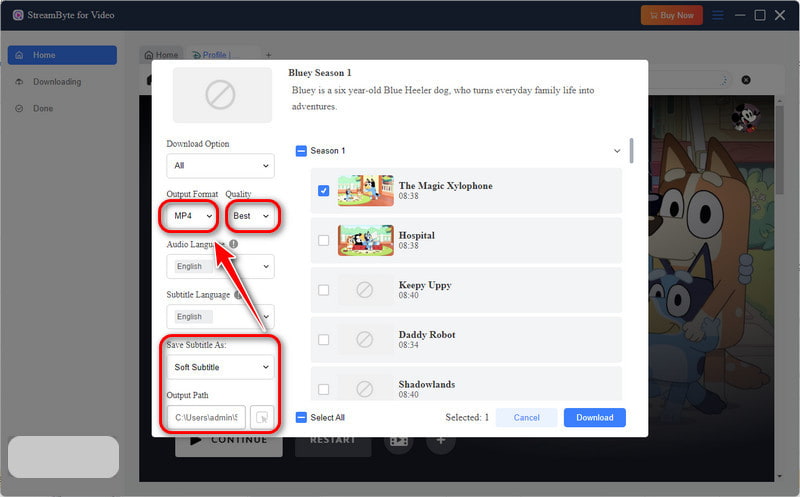The width and height of the screenshot is (800, 497).
Task: Toggle the Select All checkbox
Action: (x=301, y=417)
